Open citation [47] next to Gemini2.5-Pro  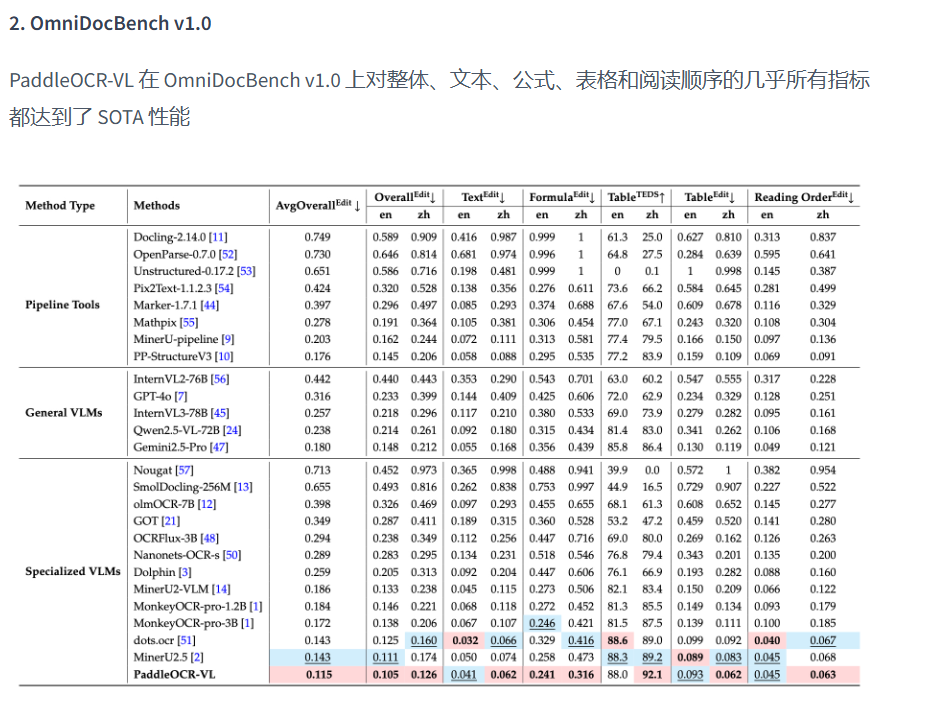219,447
